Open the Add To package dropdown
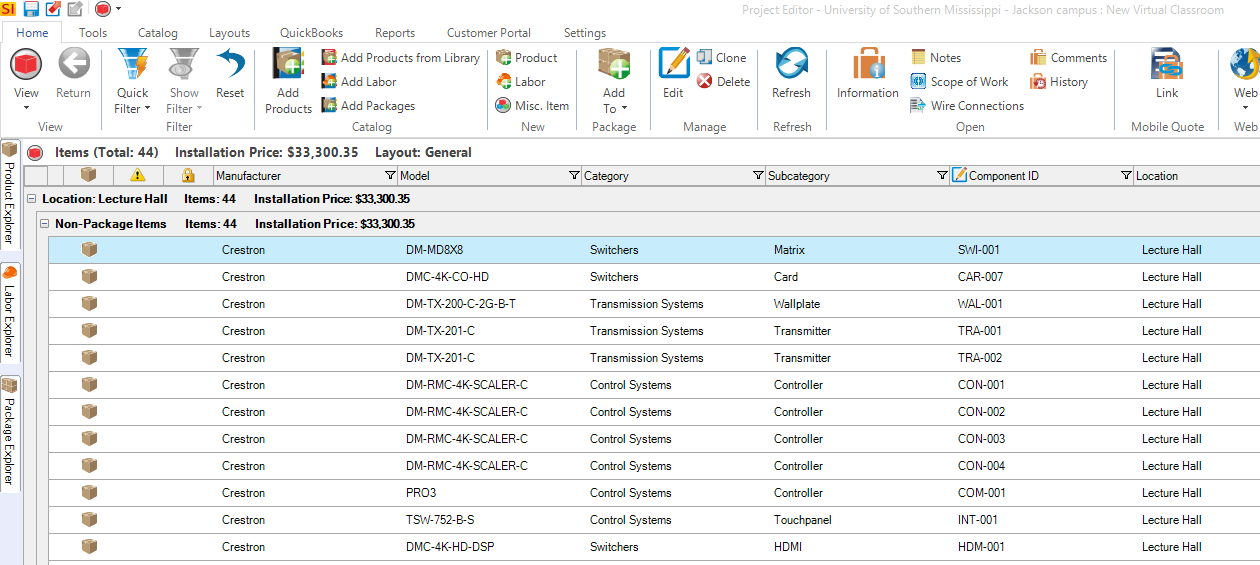This screenshot has height=565, width=1260. coord(614,82)
